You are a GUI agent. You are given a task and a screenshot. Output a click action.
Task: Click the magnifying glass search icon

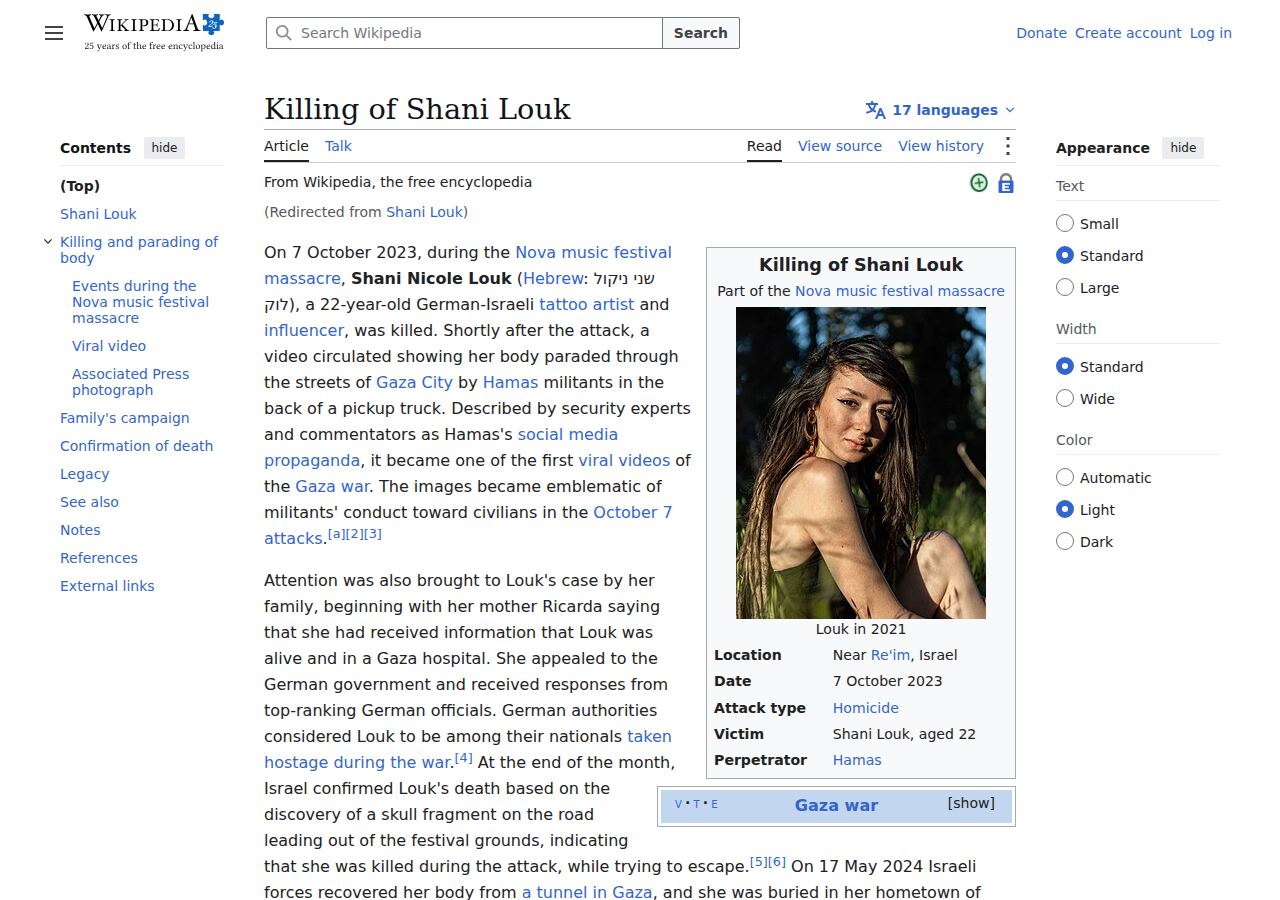(x=284, y=33)
